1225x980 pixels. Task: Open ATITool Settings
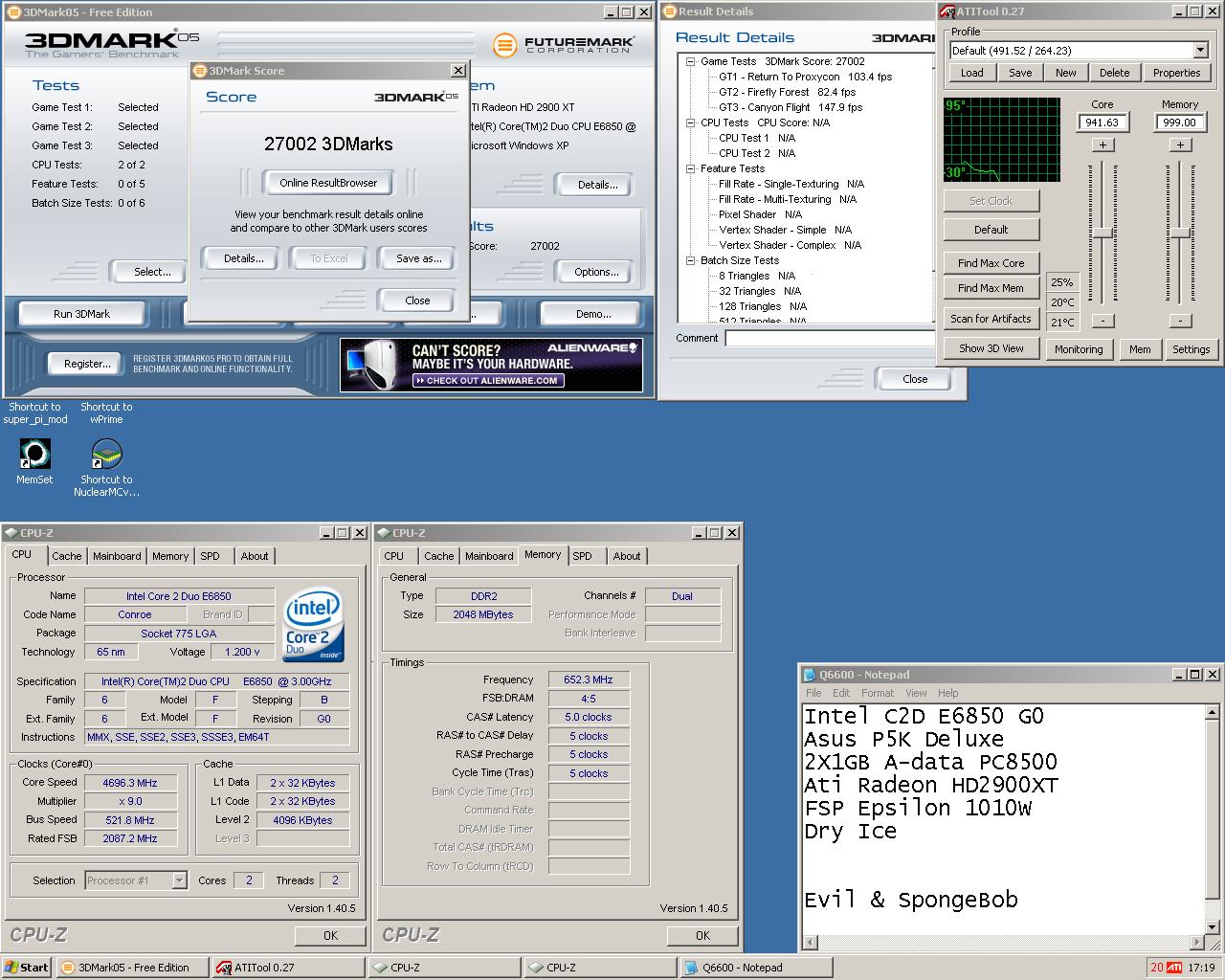coord(1192,349)
